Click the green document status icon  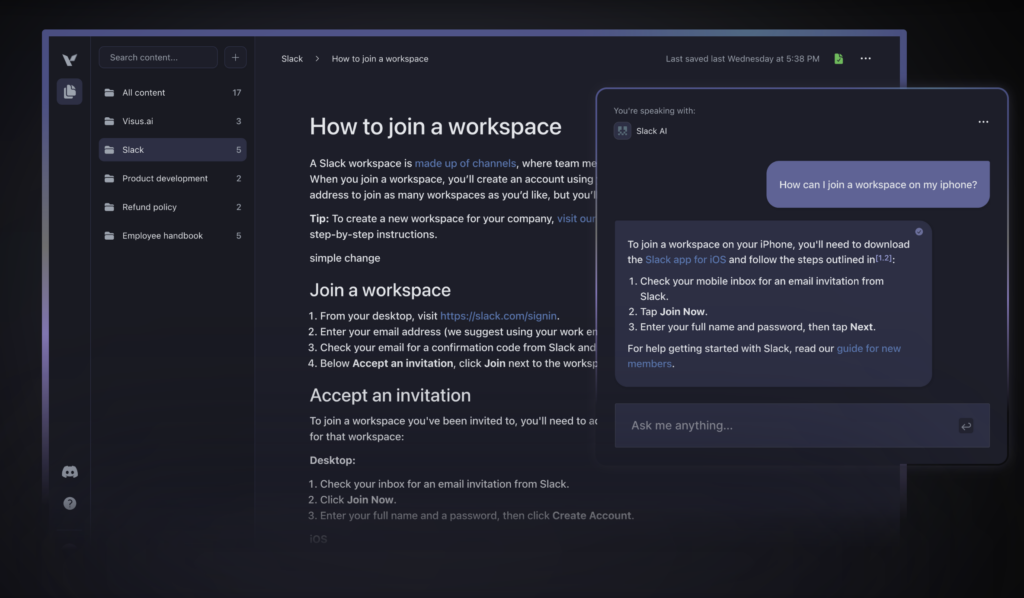tap(838, 59)
